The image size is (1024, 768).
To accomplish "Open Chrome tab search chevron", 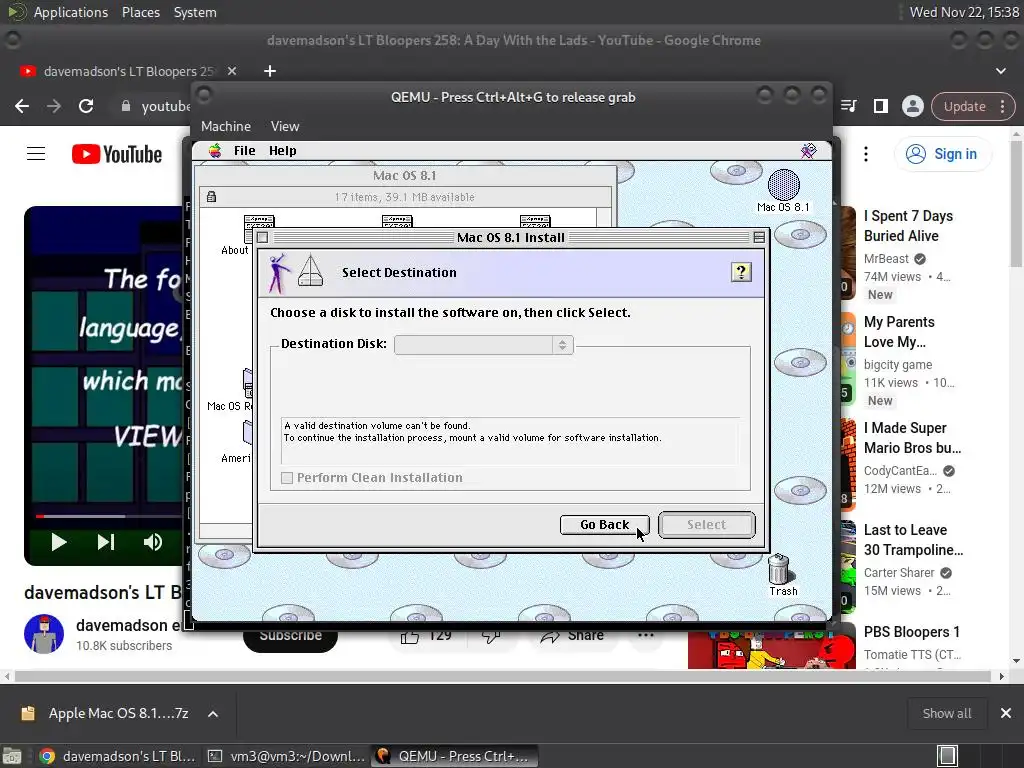I will [1000, 71].
